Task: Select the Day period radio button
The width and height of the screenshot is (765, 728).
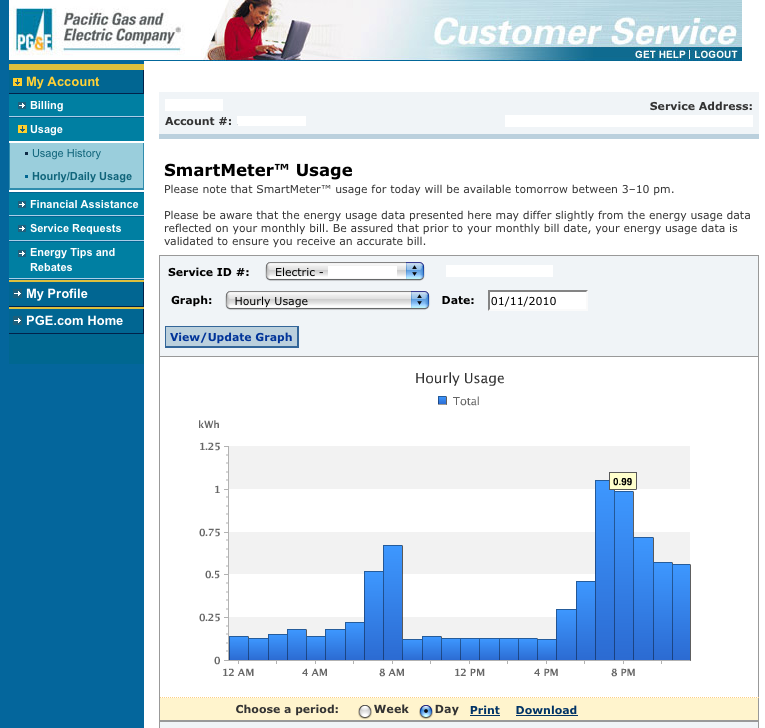Action: (426, 711)
